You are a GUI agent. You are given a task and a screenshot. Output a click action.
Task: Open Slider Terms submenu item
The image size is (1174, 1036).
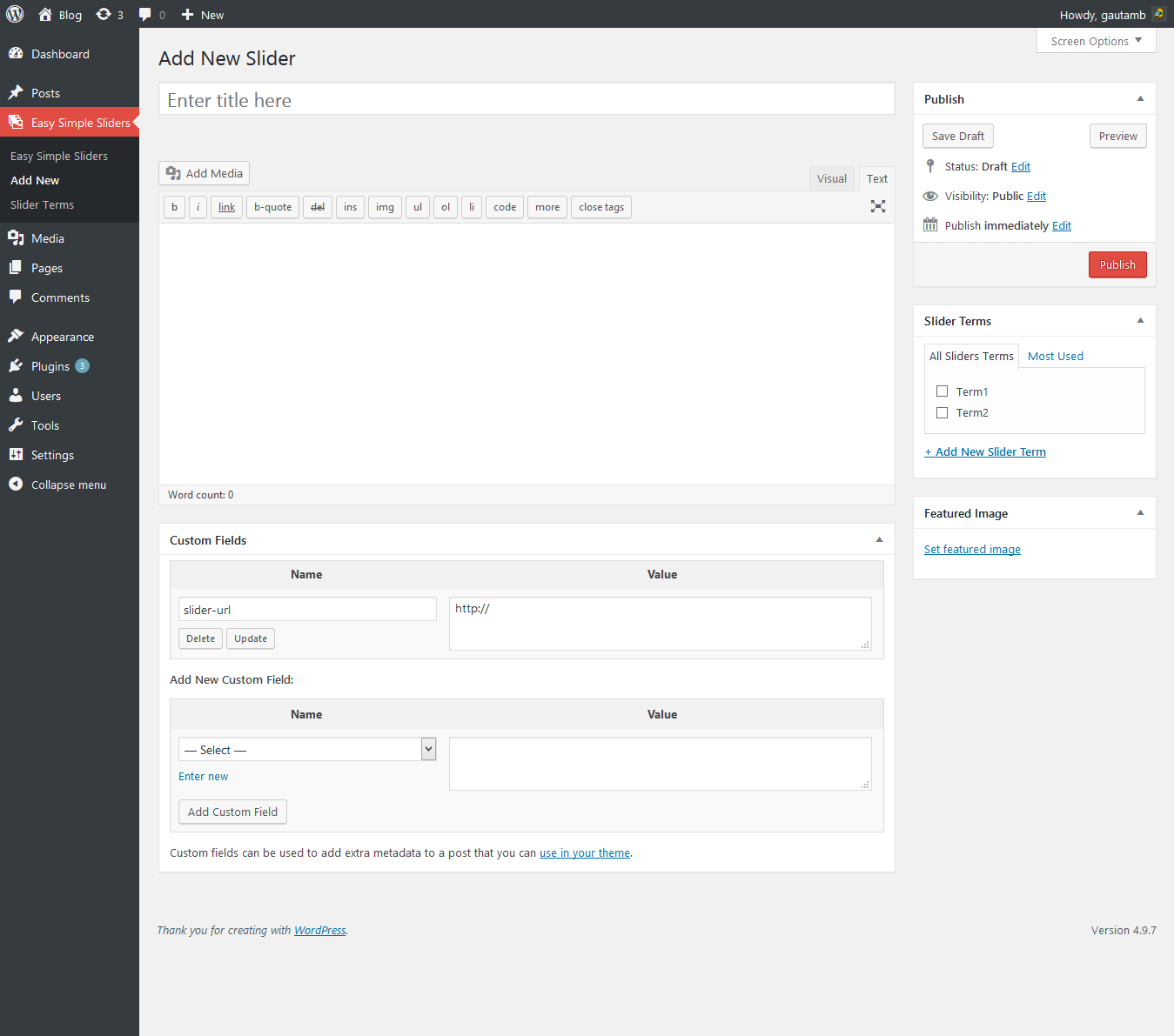click(42, 204)
